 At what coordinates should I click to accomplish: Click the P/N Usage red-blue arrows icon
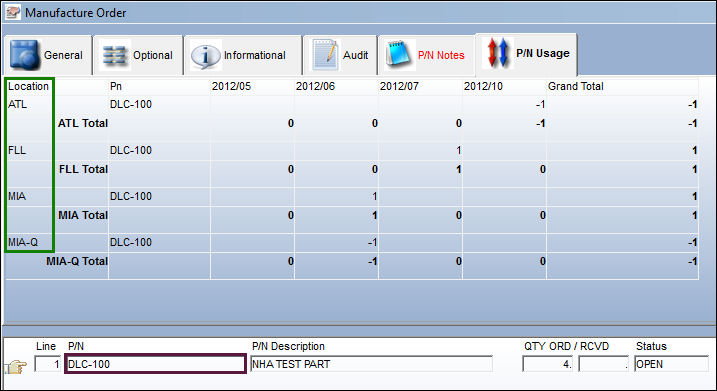click(498, 53)
